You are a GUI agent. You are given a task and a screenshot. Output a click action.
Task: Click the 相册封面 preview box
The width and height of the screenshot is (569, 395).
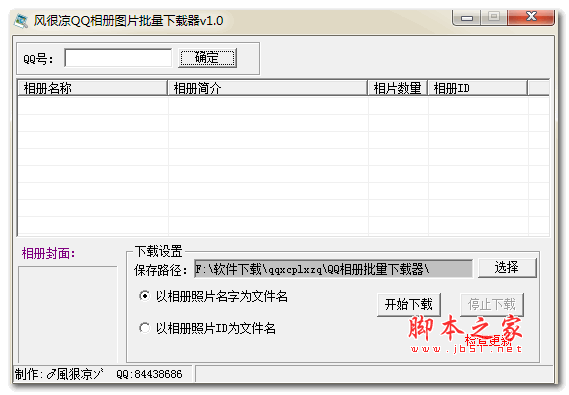point(68,314)
